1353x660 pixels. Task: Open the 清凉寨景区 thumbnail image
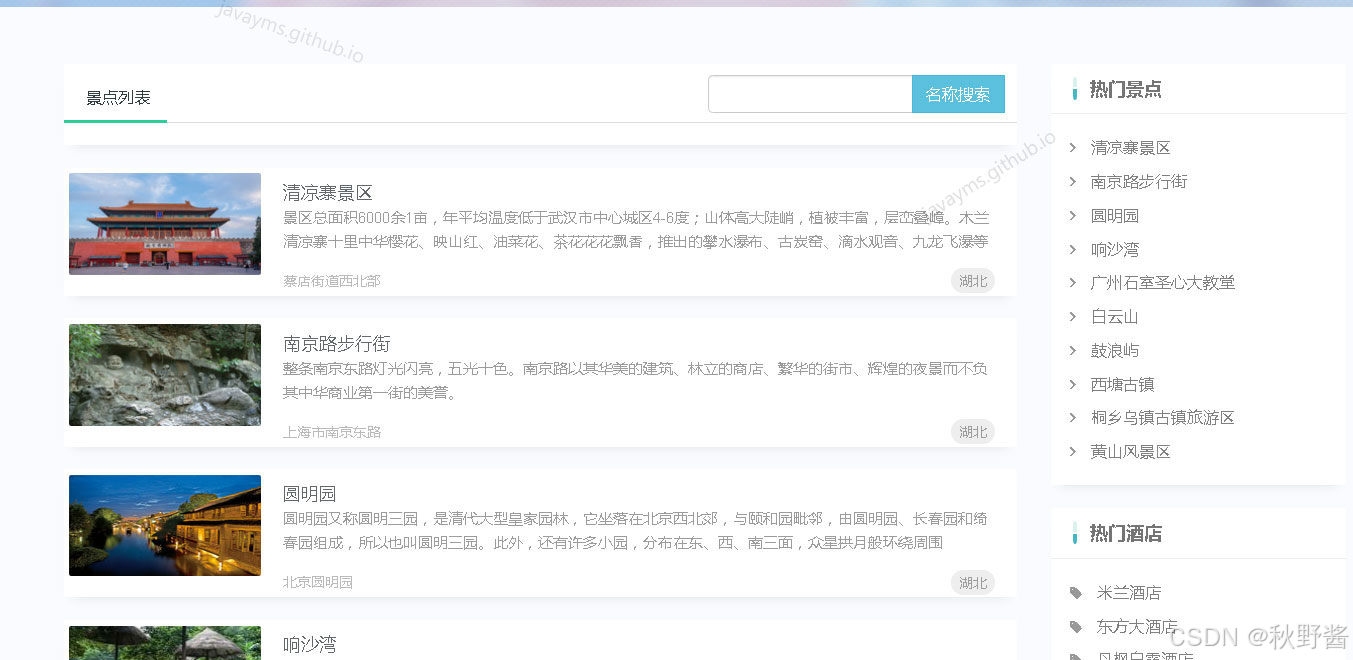165,224
